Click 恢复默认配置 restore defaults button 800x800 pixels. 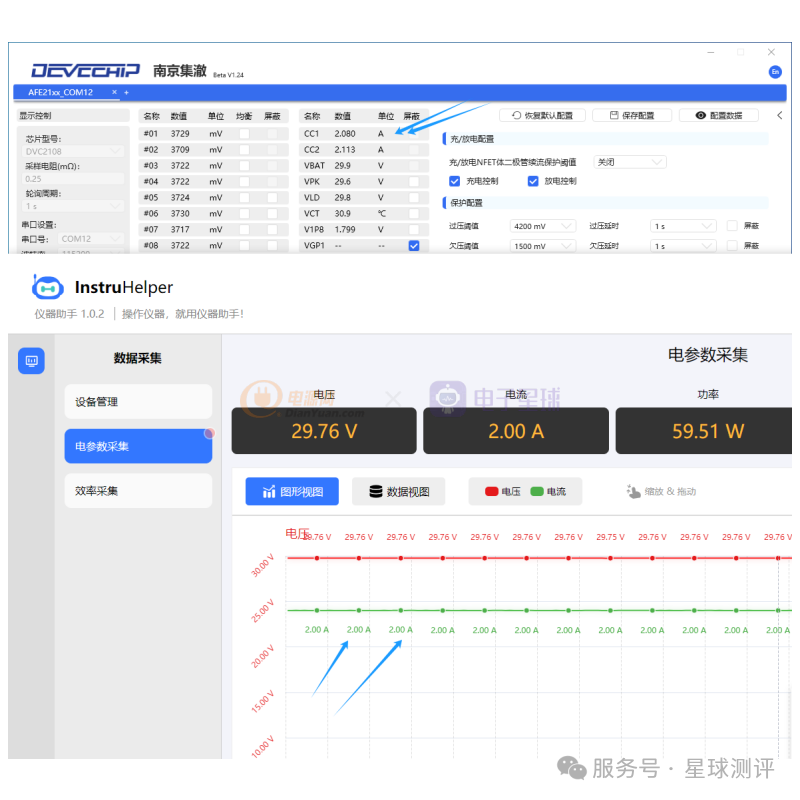pos(542,116)
